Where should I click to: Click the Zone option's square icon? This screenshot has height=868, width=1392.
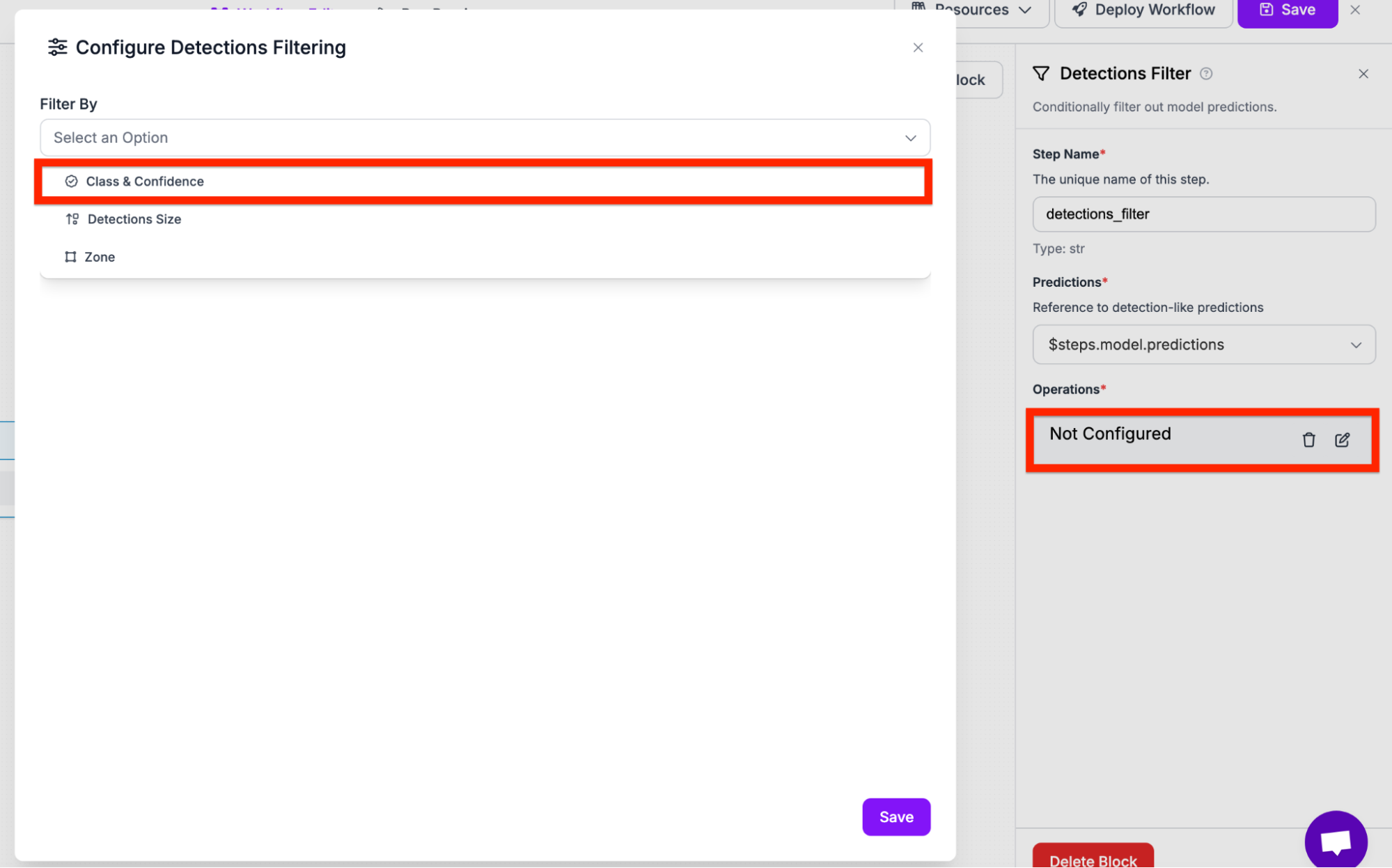(x=70, y=257)
